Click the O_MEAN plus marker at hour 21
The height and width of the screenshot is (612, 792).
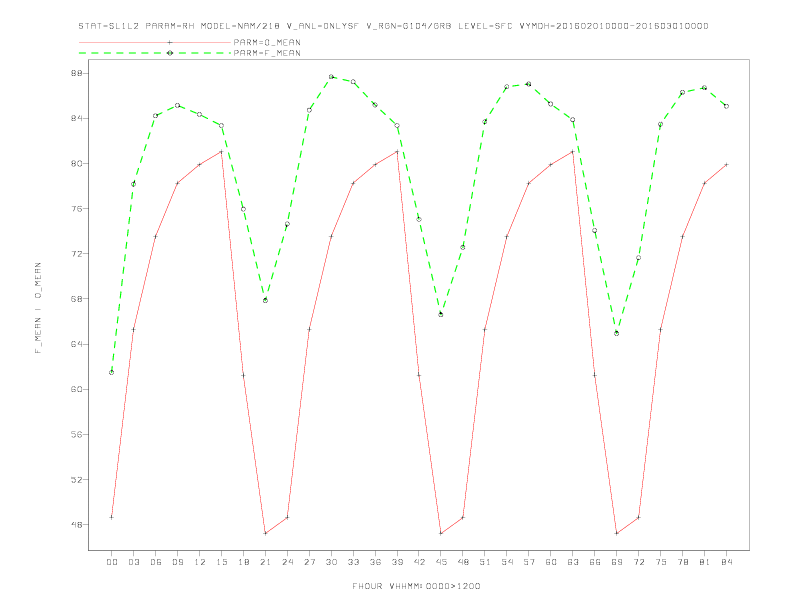pyautogui.click(x=265, y=533)
